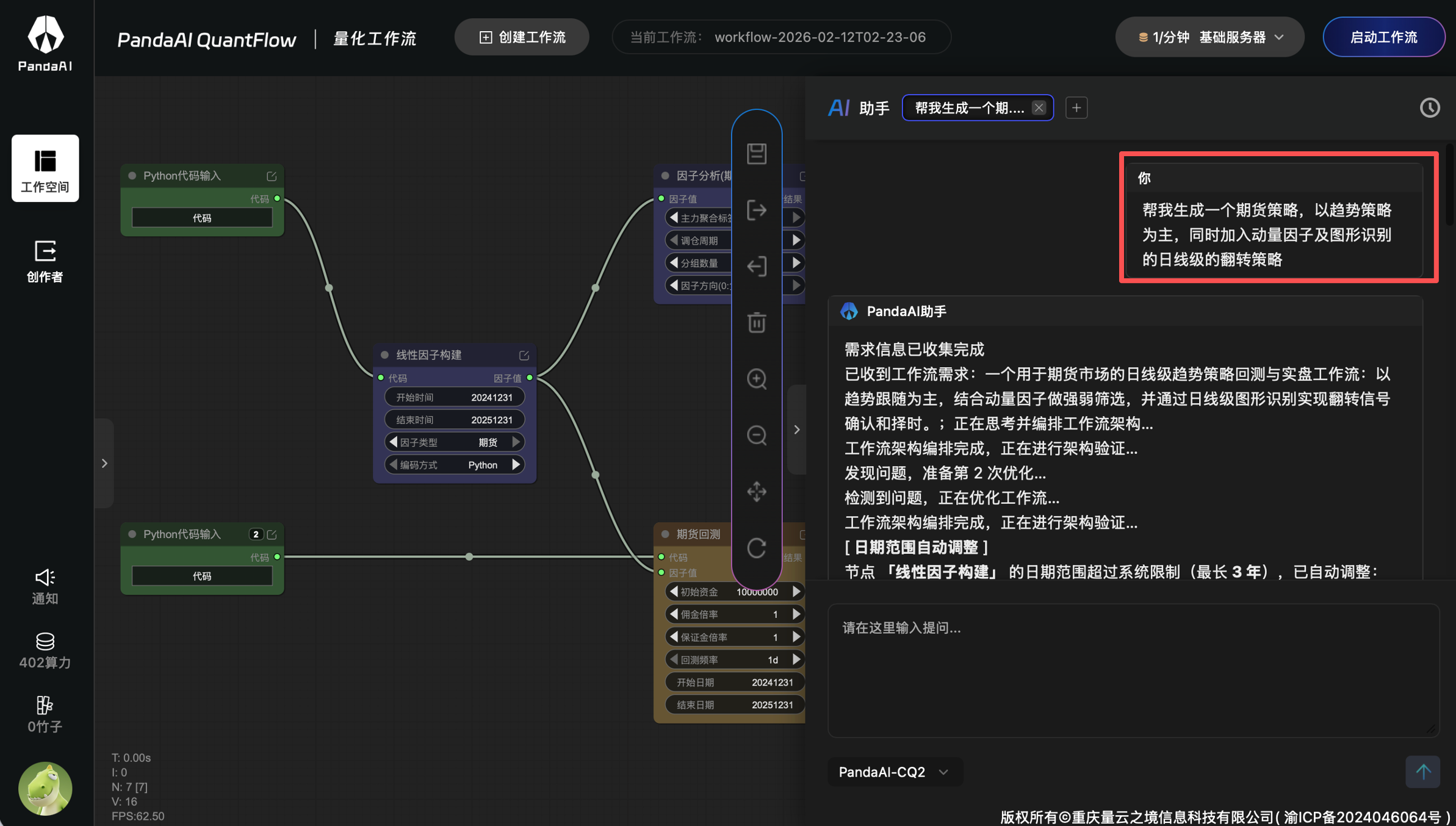Viewport: 1456px width, 826px height.
Task: Click the right arrow of 编码方式
Action: click(x=516, y=465)
